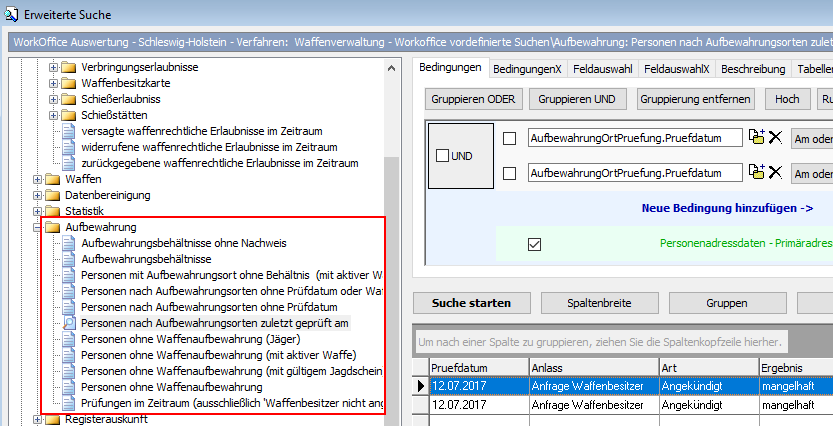Delete the first Pruefdatum condition with X
The height and width of the screenshot is (426, 833).
[x=775, y=138]
